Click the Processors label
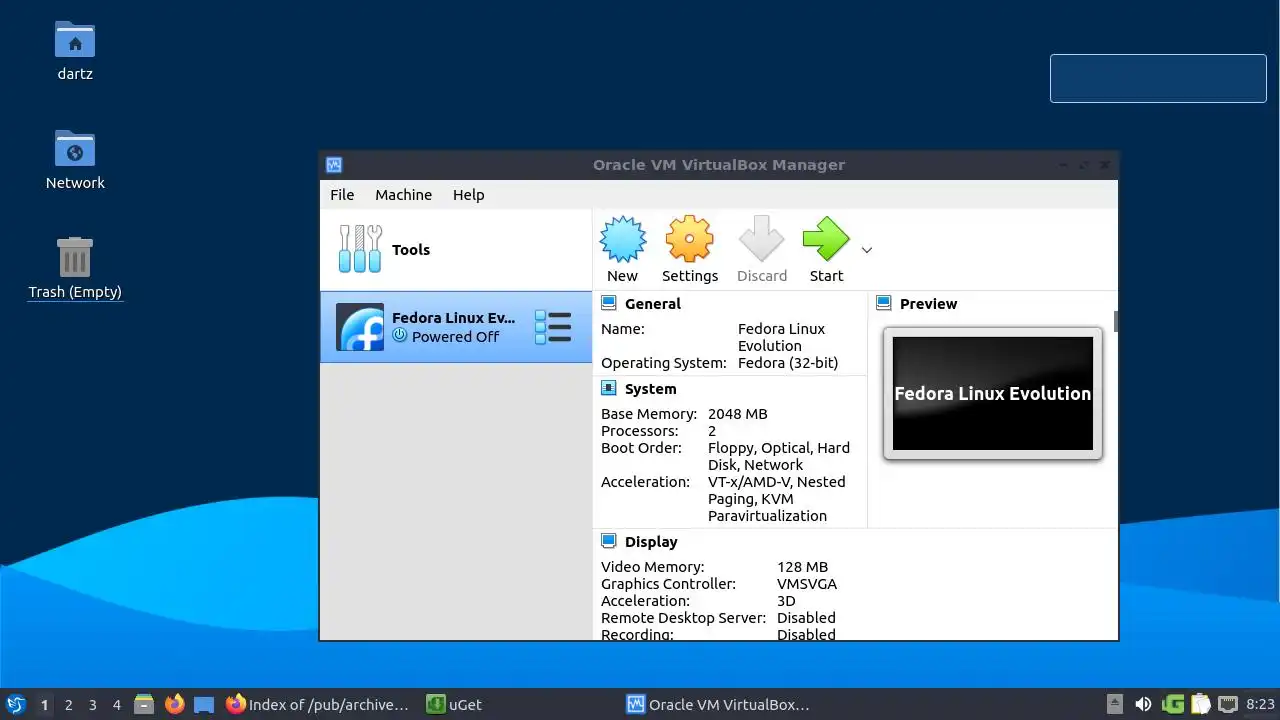 [x=639, y=431]
